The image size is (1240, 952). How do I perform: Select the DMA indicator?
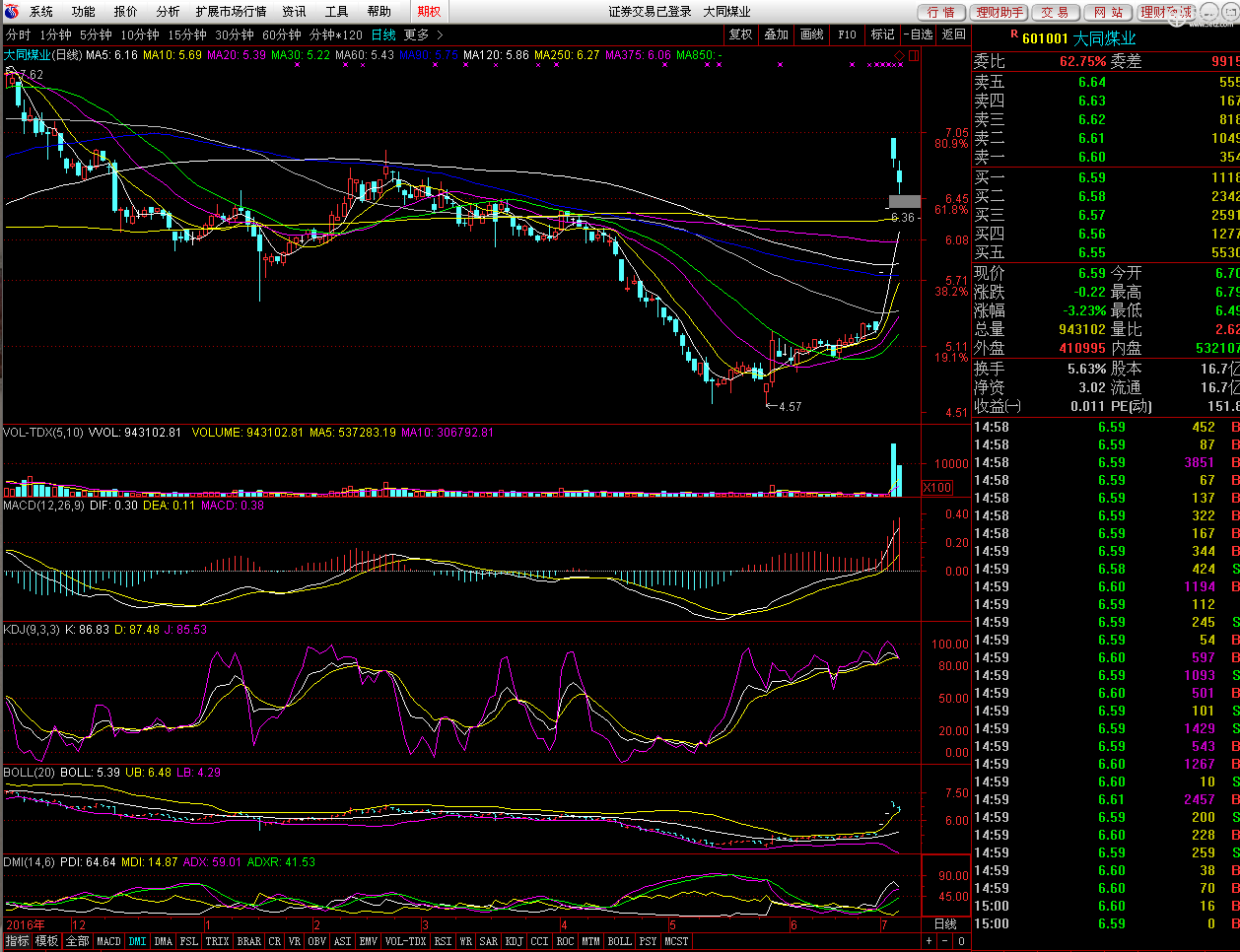164,941
